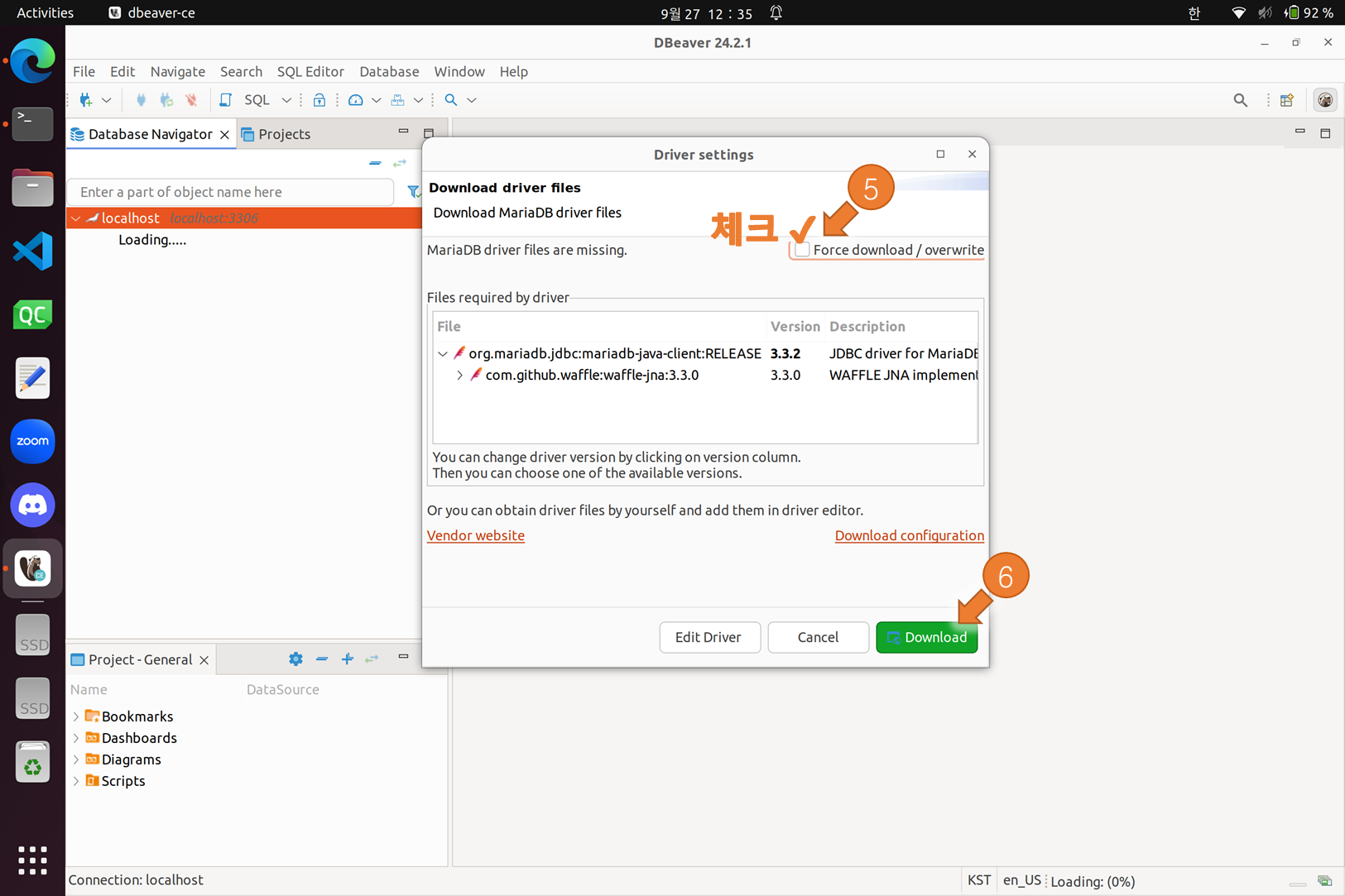
Task: Open the search toolbar dropdown arrow
Action: point(472,100)
